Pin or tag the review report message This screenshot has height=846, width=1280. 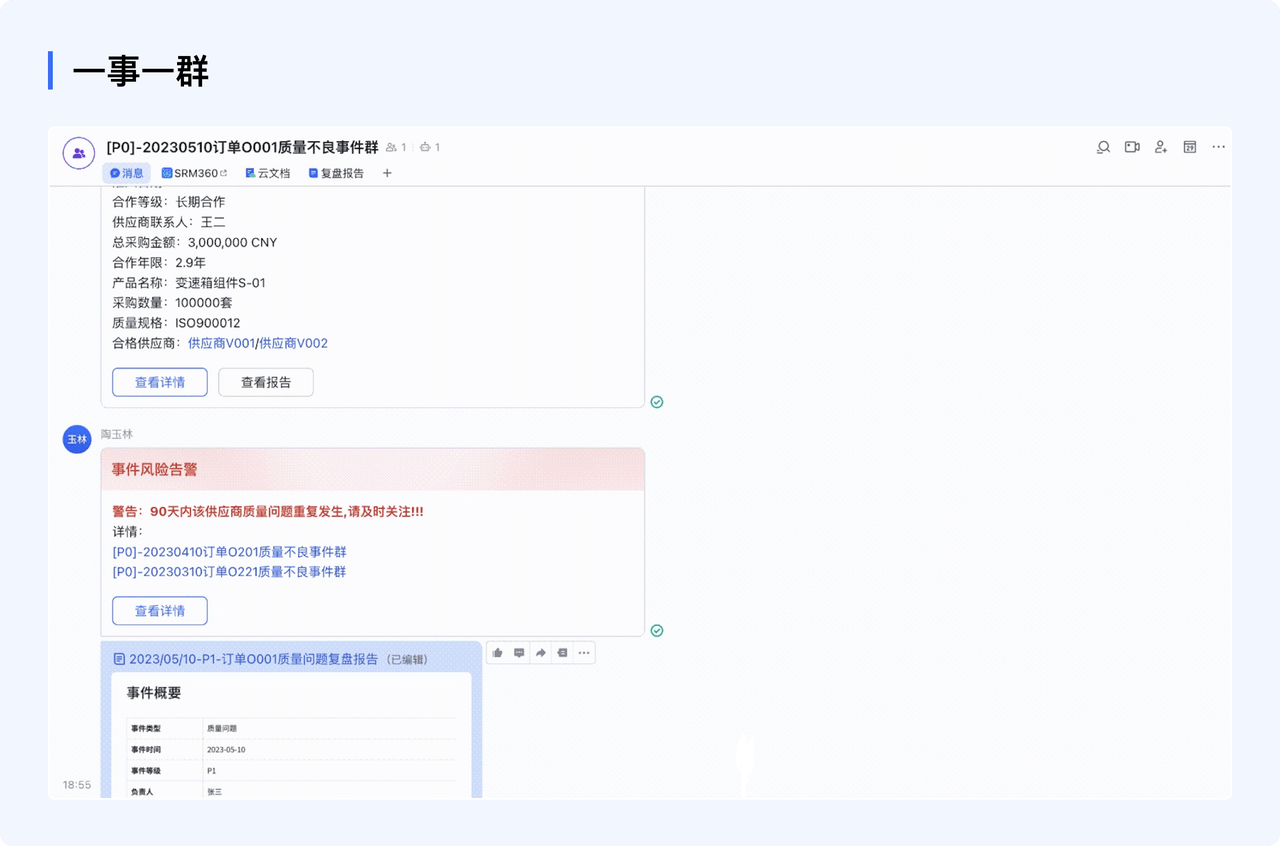(562, 653)
